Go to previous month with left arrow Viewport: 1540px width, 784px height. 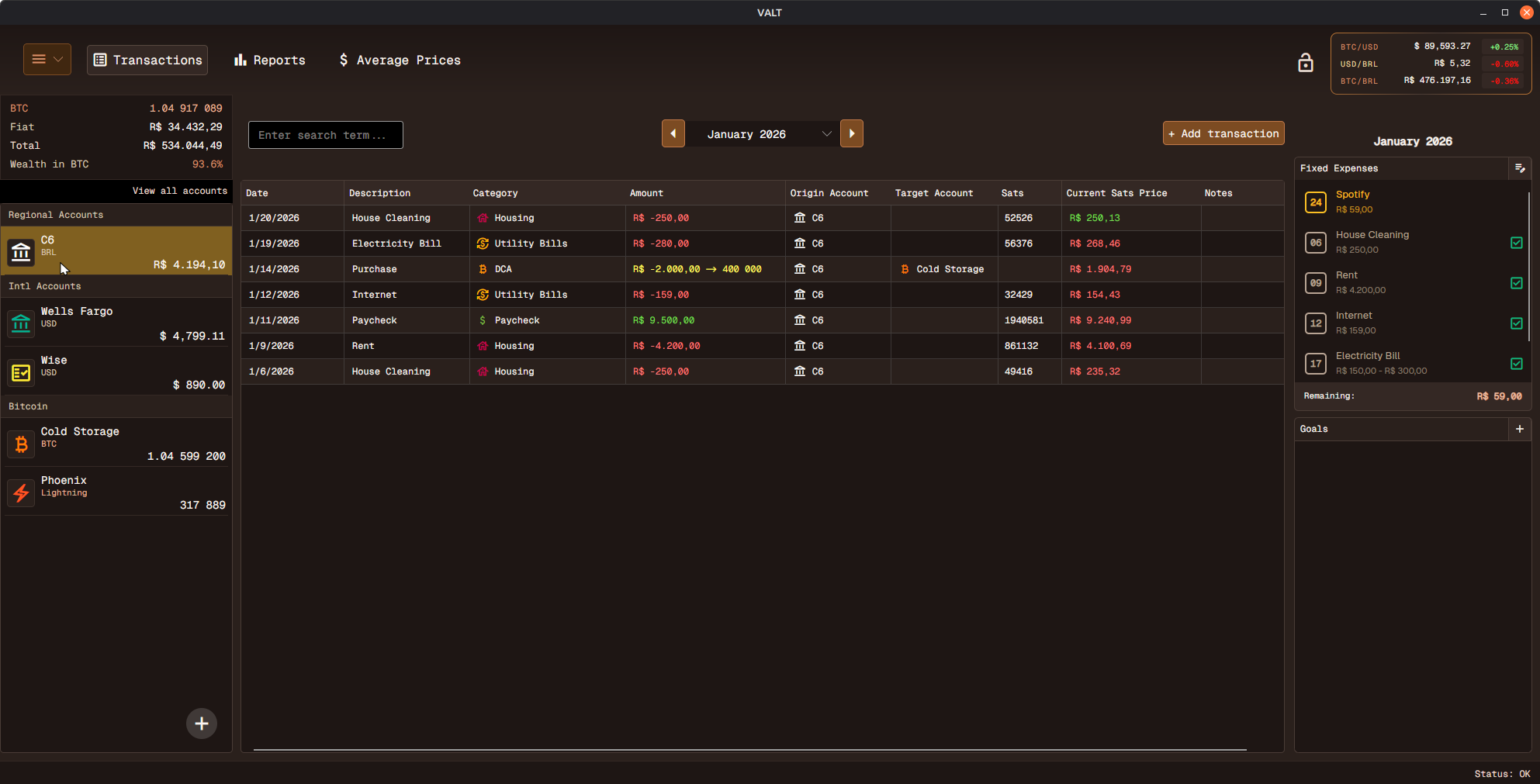[x=673, y=134]
